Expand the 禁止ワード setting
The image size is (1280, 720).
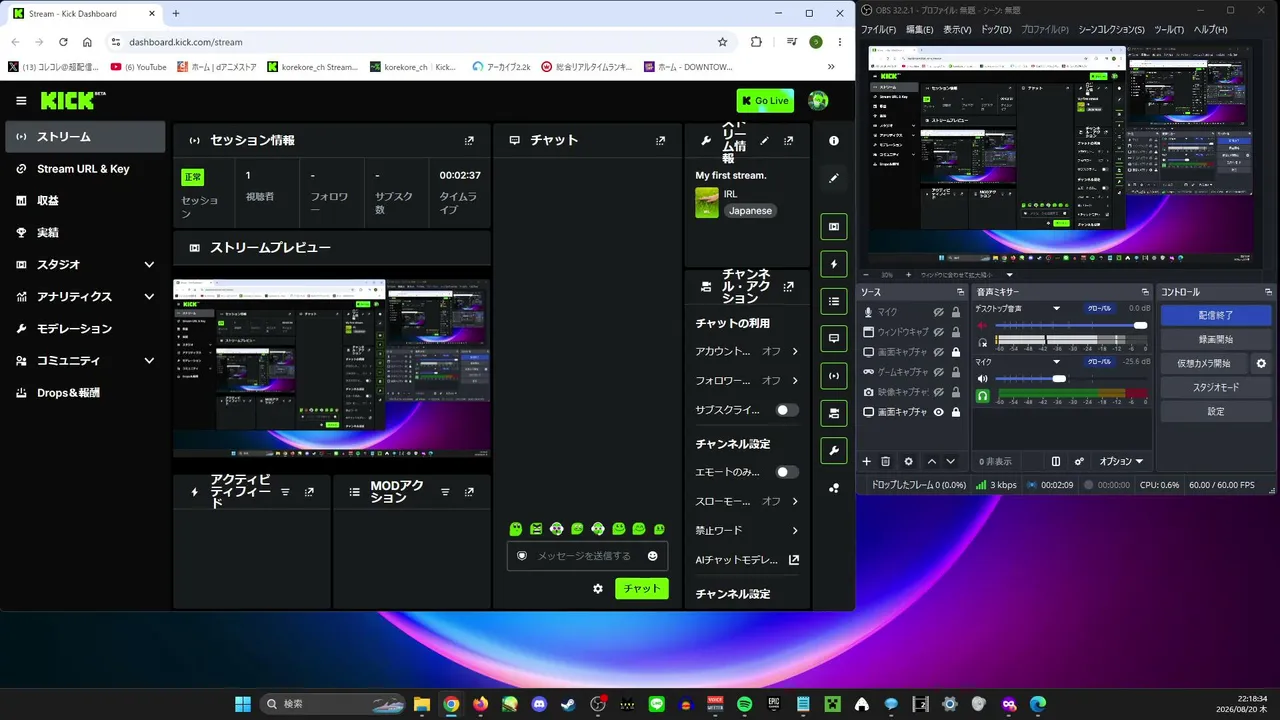747,531
